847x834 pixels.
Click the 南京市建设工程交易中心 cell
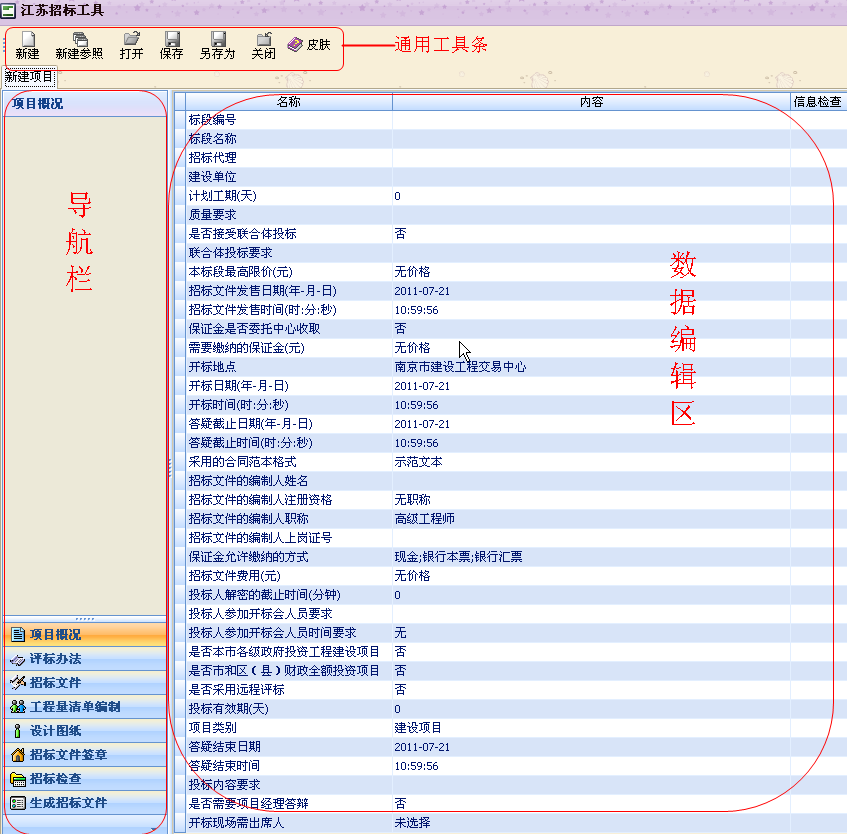click(591, 367)
